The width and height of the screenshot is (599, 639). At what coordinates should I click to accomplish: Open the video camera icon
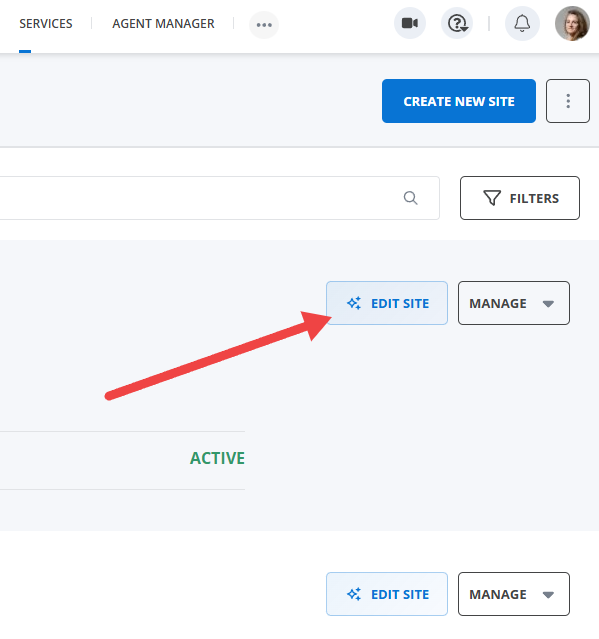tap(410, 23)
